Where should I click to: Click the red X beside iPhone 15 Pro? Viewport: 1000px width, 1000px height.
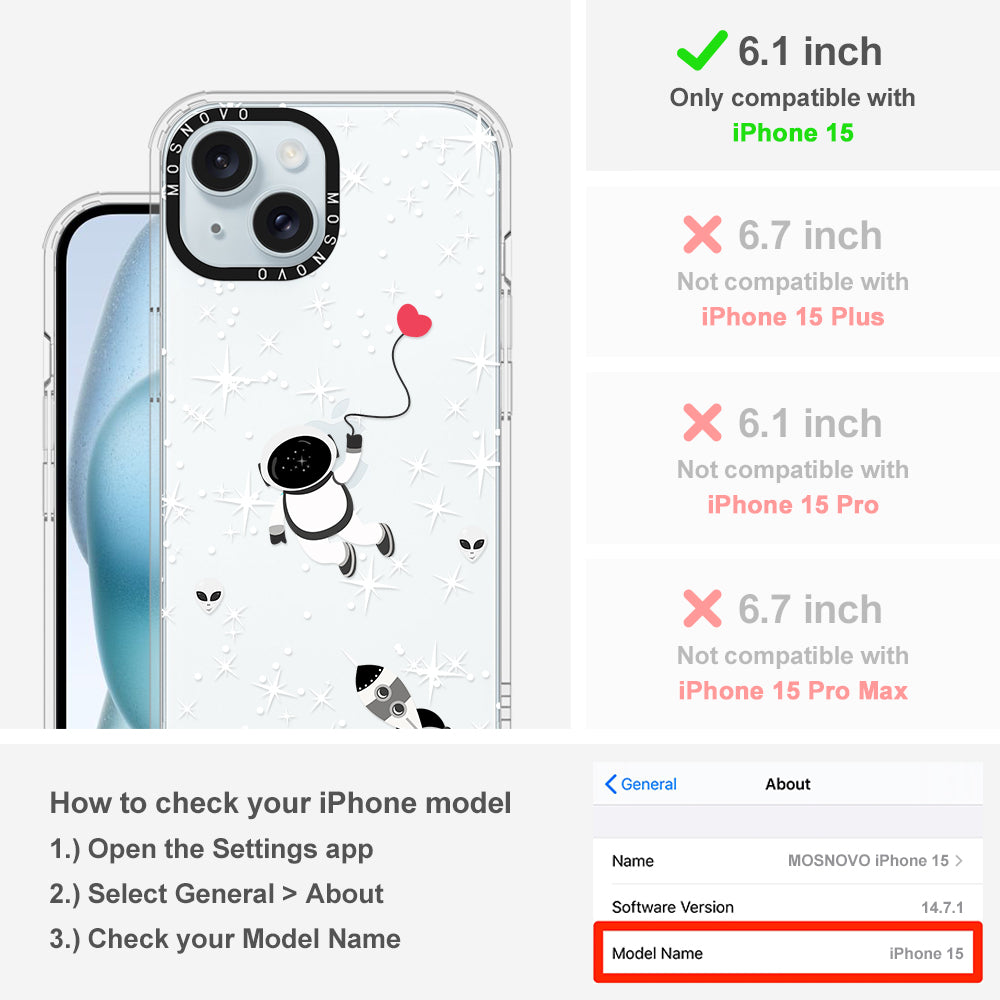tap(702, 422)
